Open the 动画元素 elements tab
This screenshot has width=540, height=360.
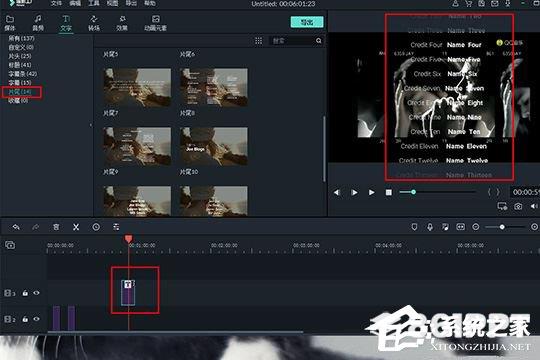(x=155, y=23)
